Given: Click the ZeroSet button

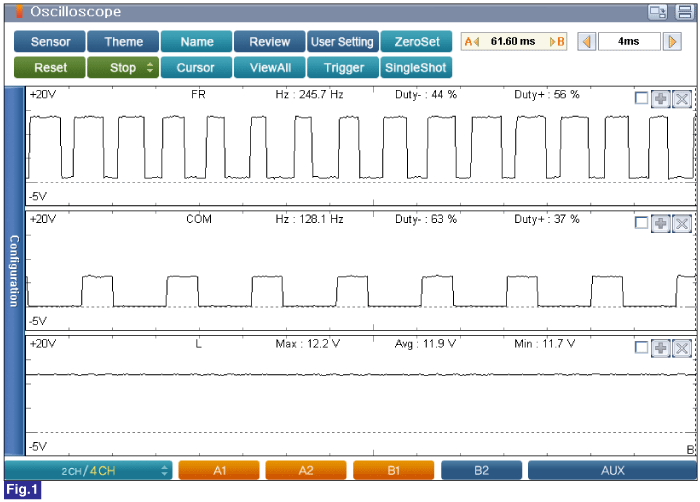Looking at the screenshot, I should [416, 42].
